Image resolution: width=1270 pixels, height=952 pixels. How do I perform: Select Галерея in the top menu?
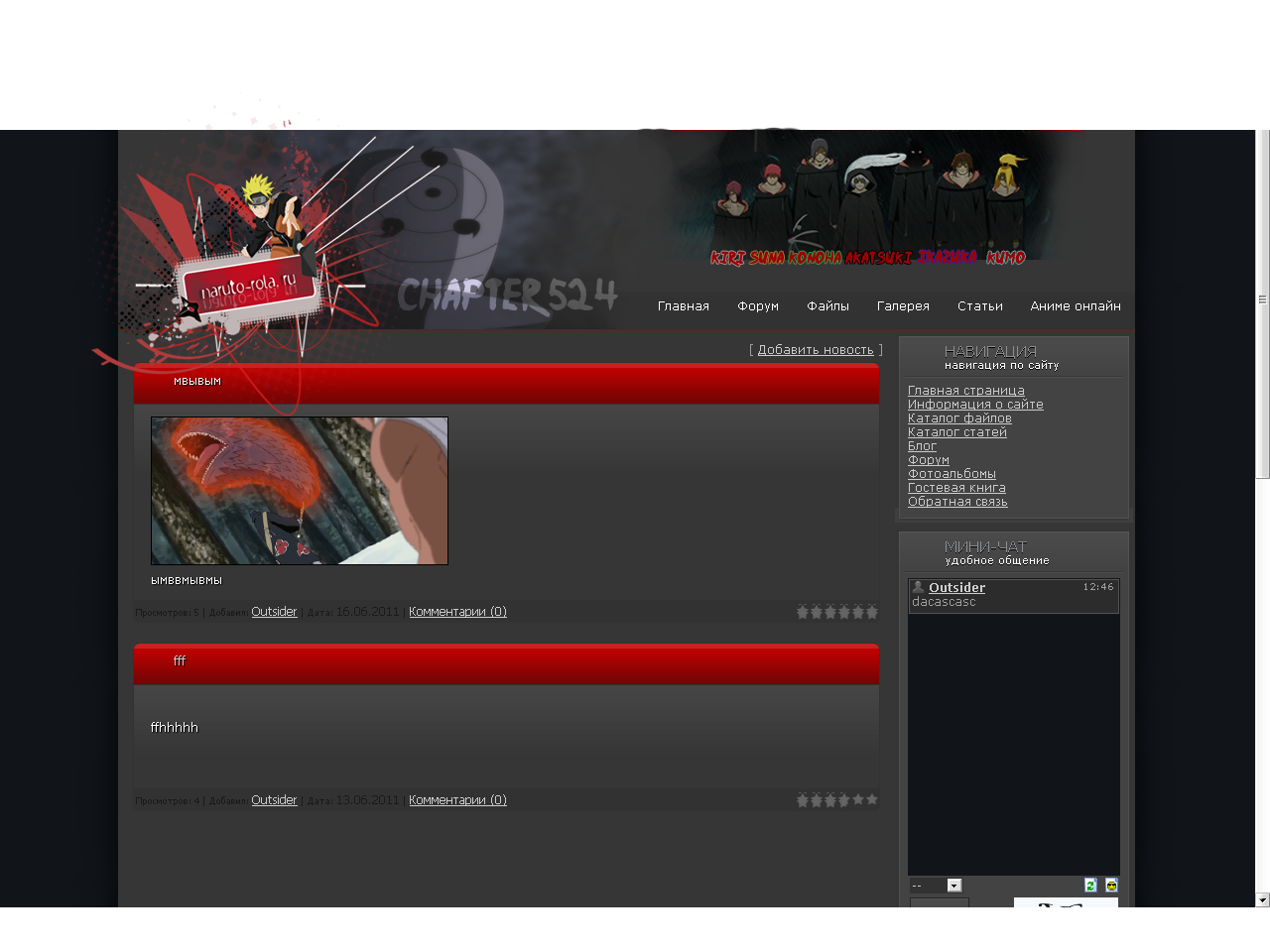[x=903, y=306]
